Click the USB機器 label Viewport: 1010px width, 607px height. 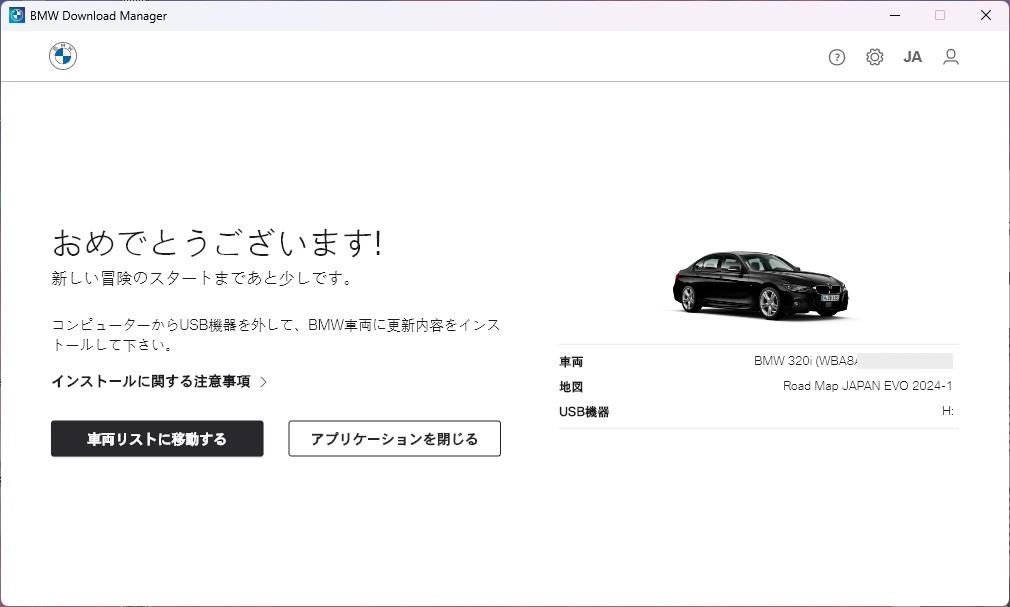584,412
